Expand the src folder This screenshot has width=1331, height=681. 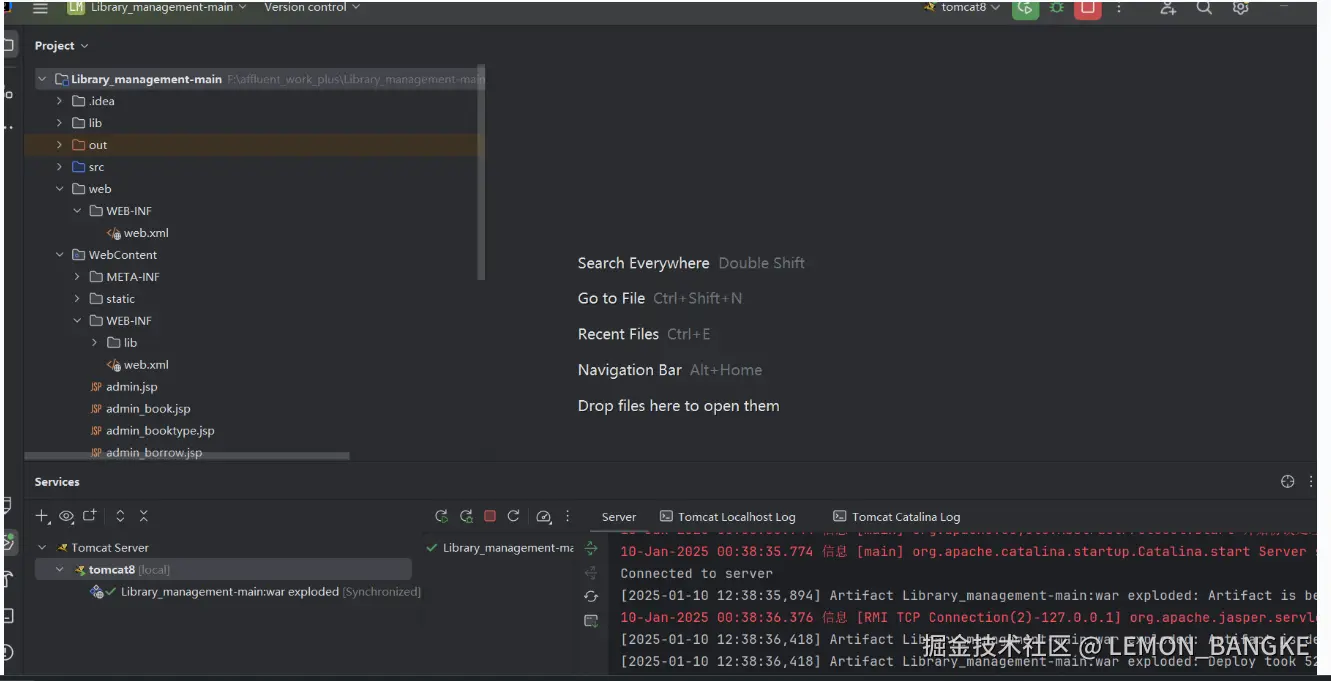[59, 167]
